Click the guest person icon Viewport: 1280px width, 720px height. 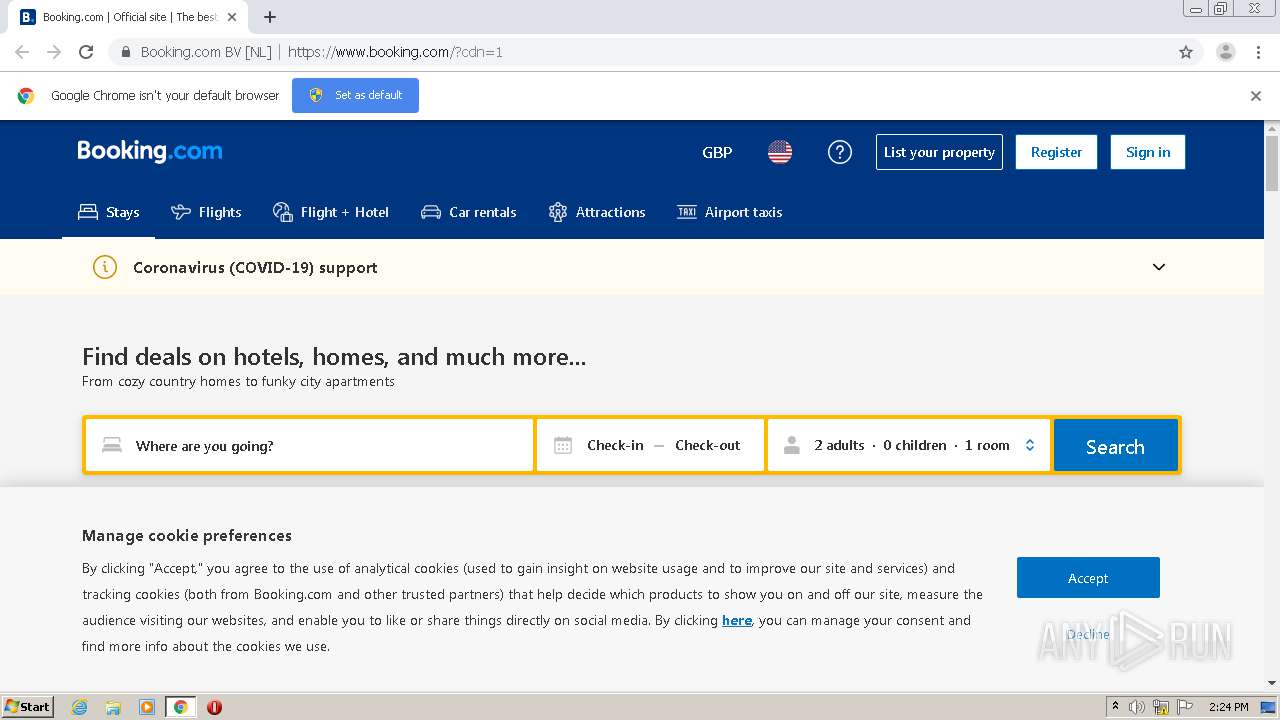coord(792,445)
